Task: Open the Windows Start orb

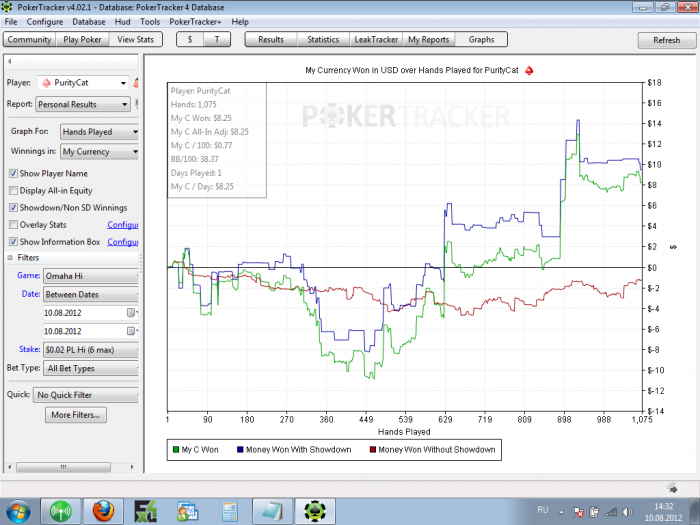Action: 18,511
